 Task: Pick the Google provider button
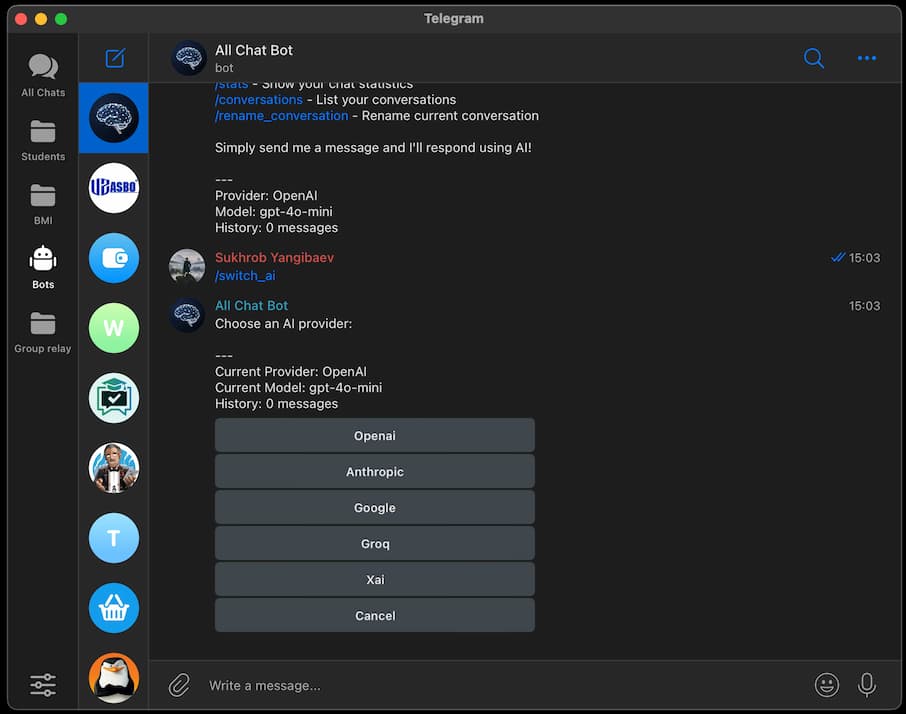pos(374,508)
